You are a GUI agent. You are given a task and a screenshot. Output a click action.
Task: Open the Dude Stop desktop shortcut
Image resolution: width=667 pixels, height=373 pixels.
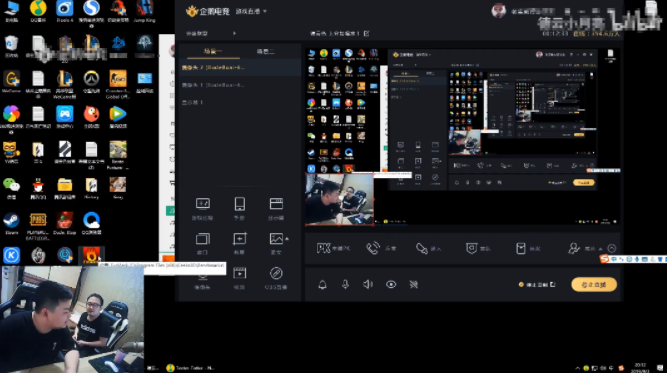(x=64, y=223)
